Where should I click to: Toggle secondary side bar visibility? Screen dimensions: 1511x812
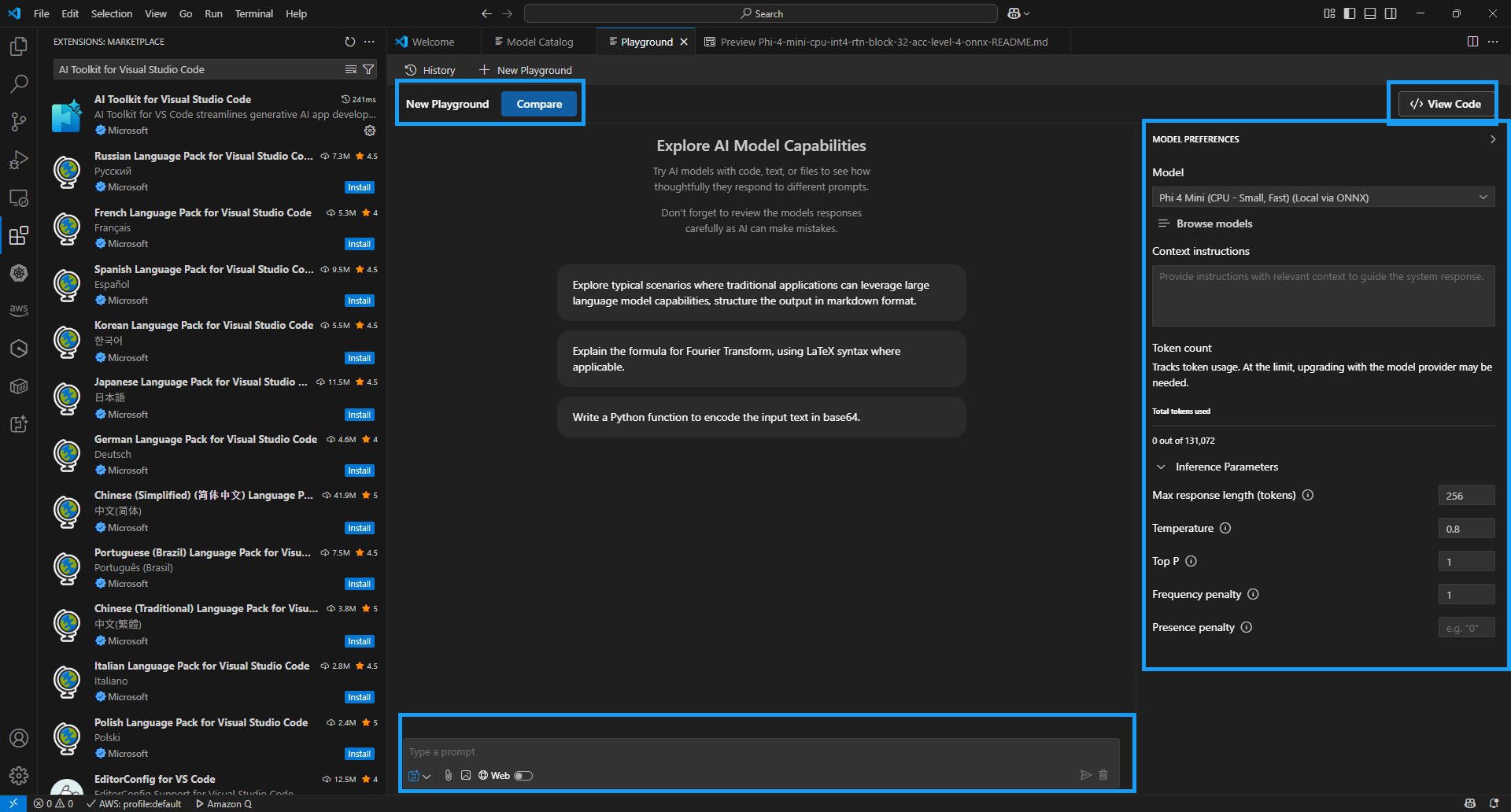[1391, 13]
